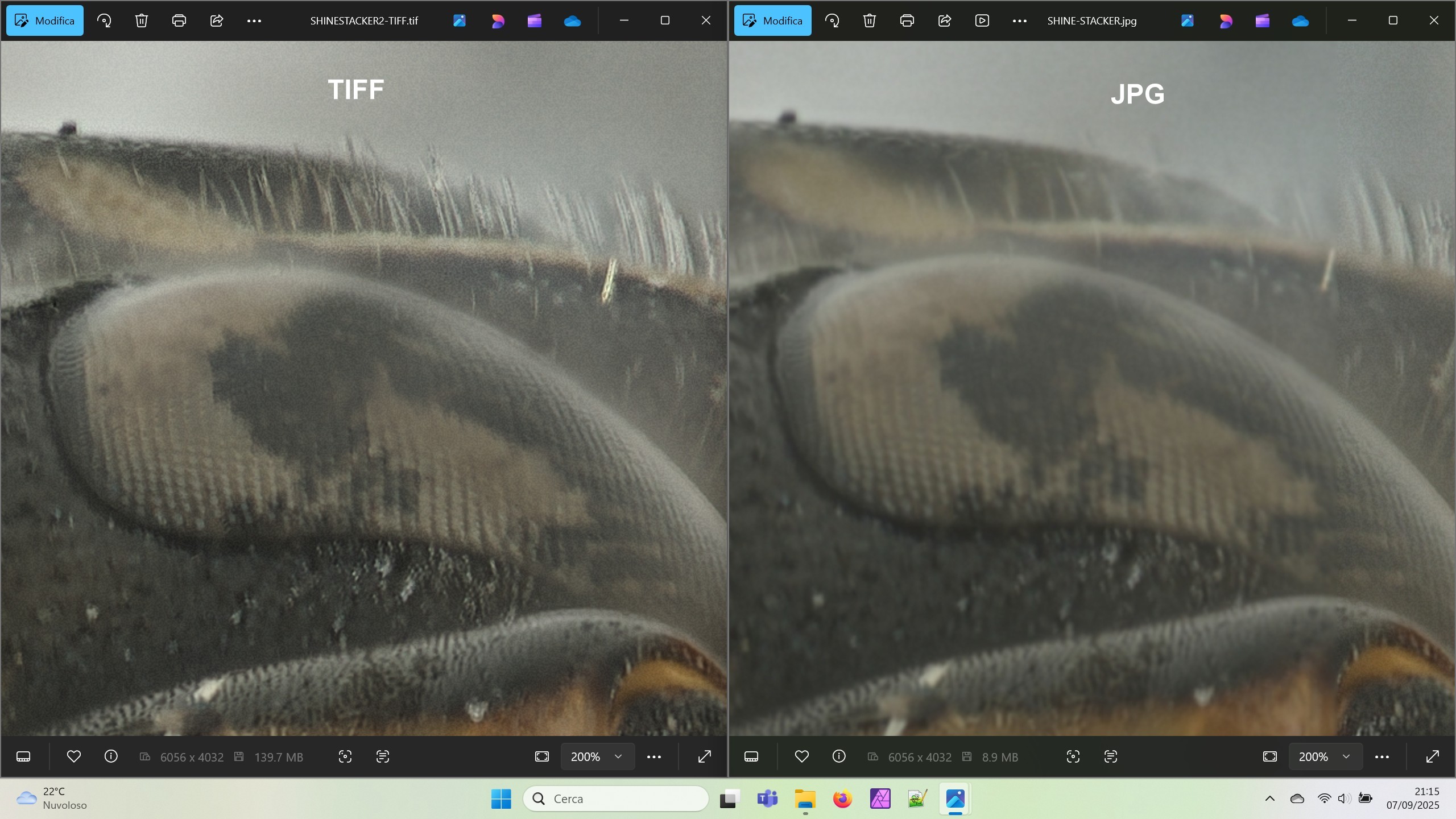This screenshot has height=819, width=1456.
Task: Delete the JPG file with trash icon
Action: 870,20
